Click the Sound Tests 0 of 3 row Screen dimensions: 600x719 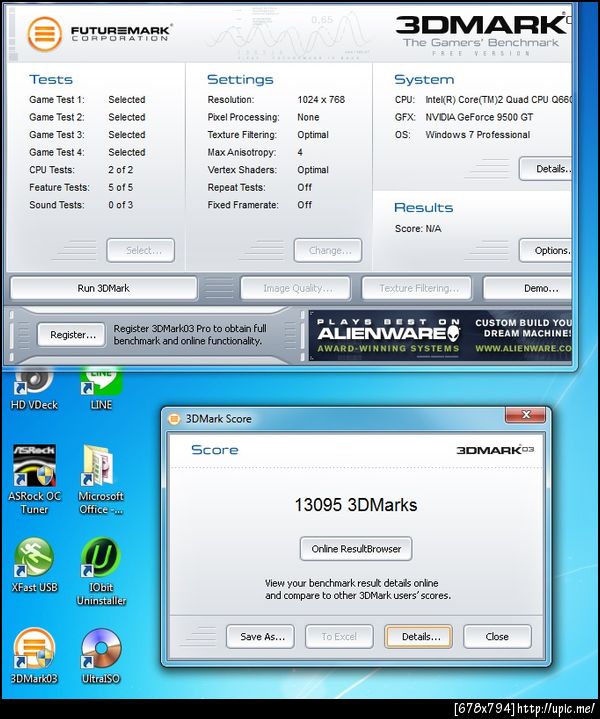(x=81, y=205)
